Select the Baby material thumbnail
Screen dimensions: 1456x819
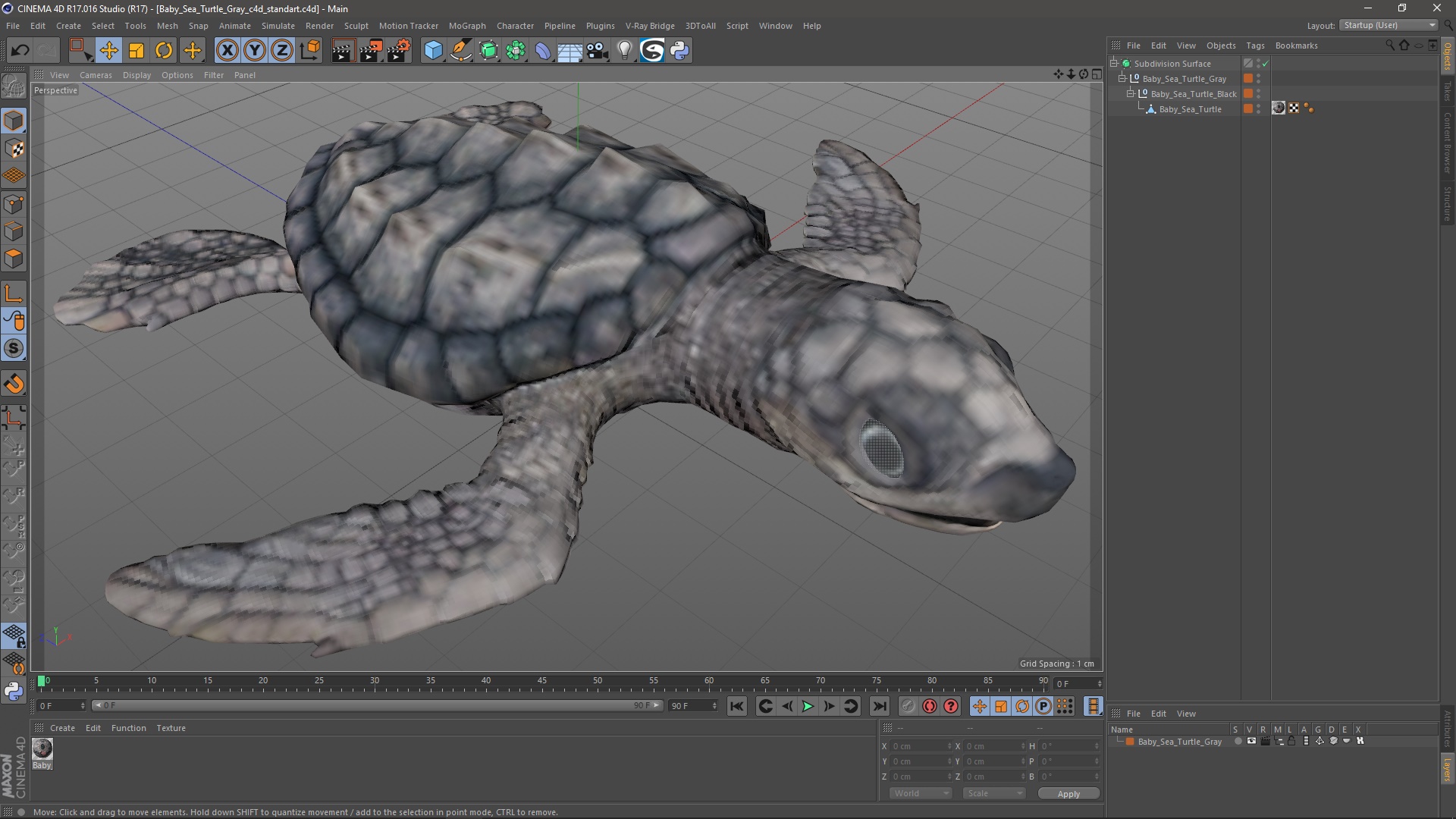click(42, 748)
